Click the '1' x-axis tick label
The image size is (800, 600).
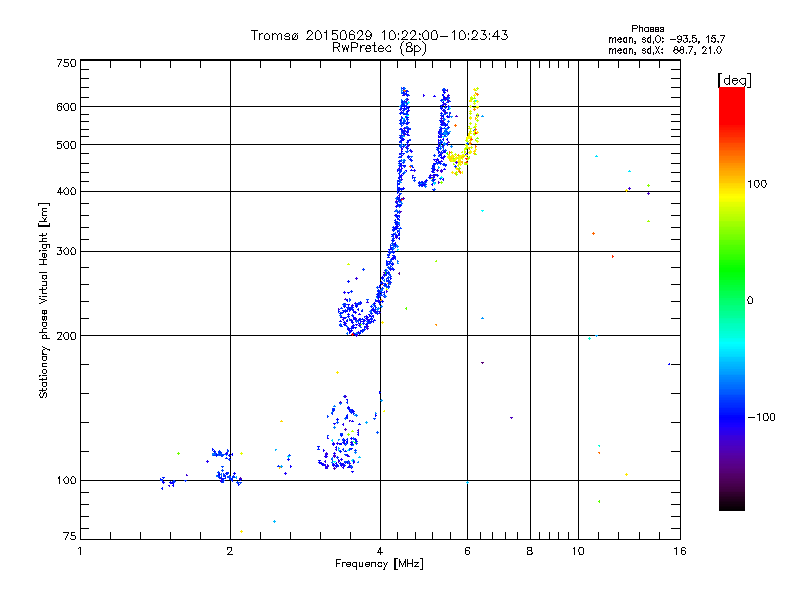click(x=80, y=551)
